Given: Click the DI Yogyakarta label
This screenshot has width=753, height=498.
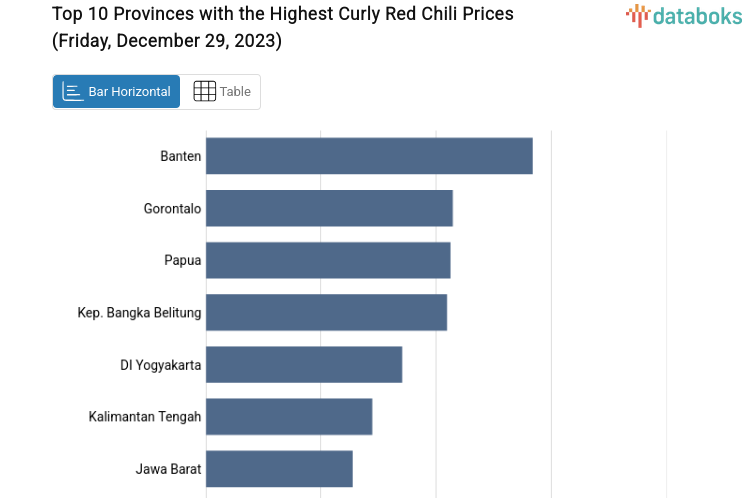Looking at the screenshot, I should pos(160,365).
